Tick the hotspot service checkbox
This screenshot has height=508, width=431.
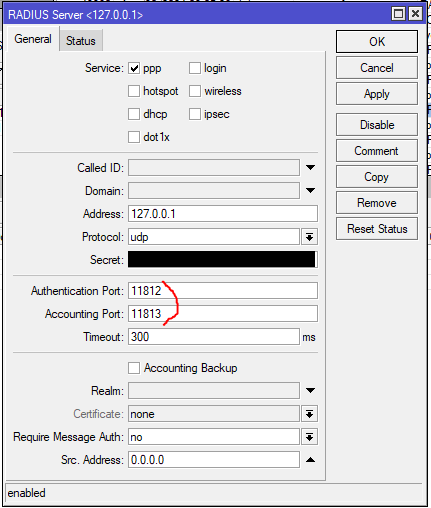[x=134, y=91]
